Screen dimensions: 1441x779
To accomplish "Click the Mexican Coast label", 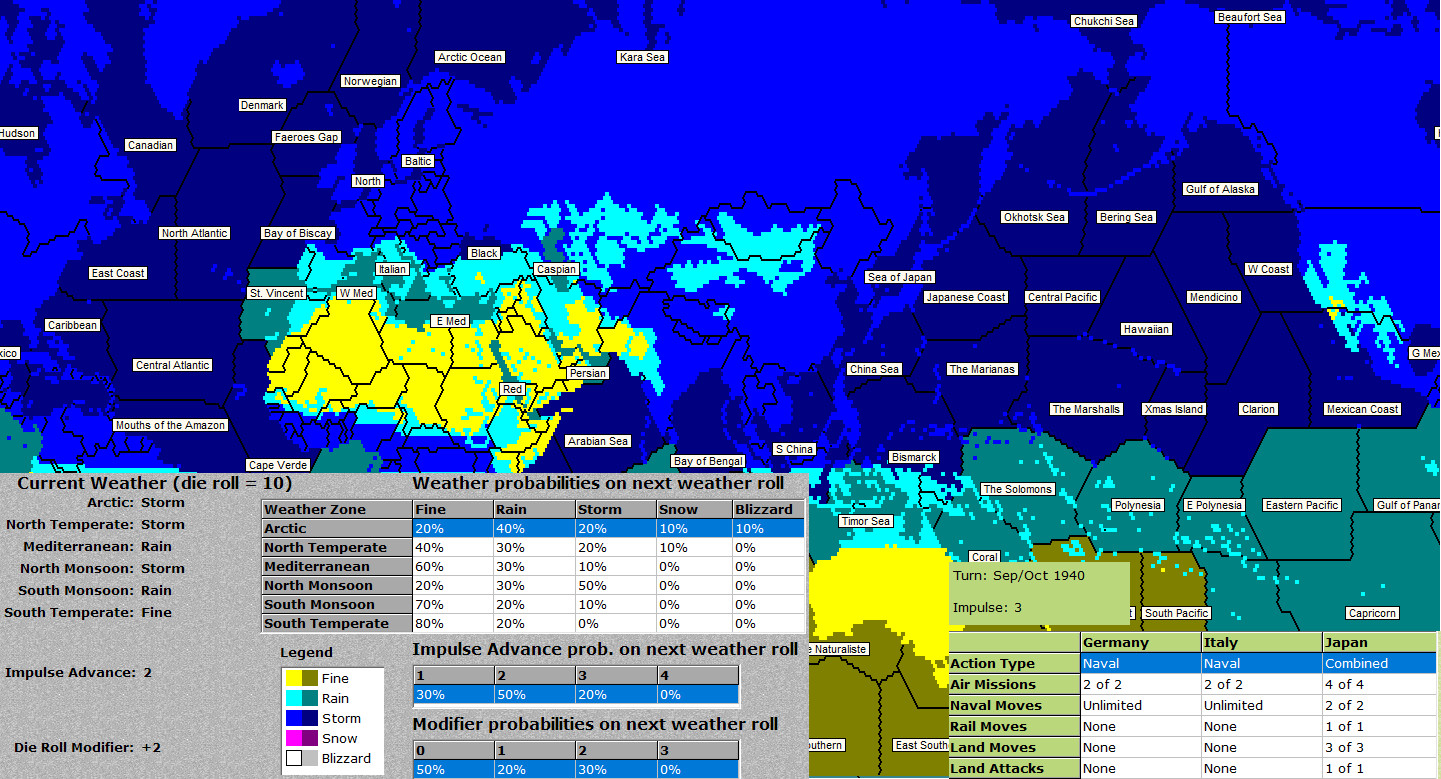I will point(1362,409).
